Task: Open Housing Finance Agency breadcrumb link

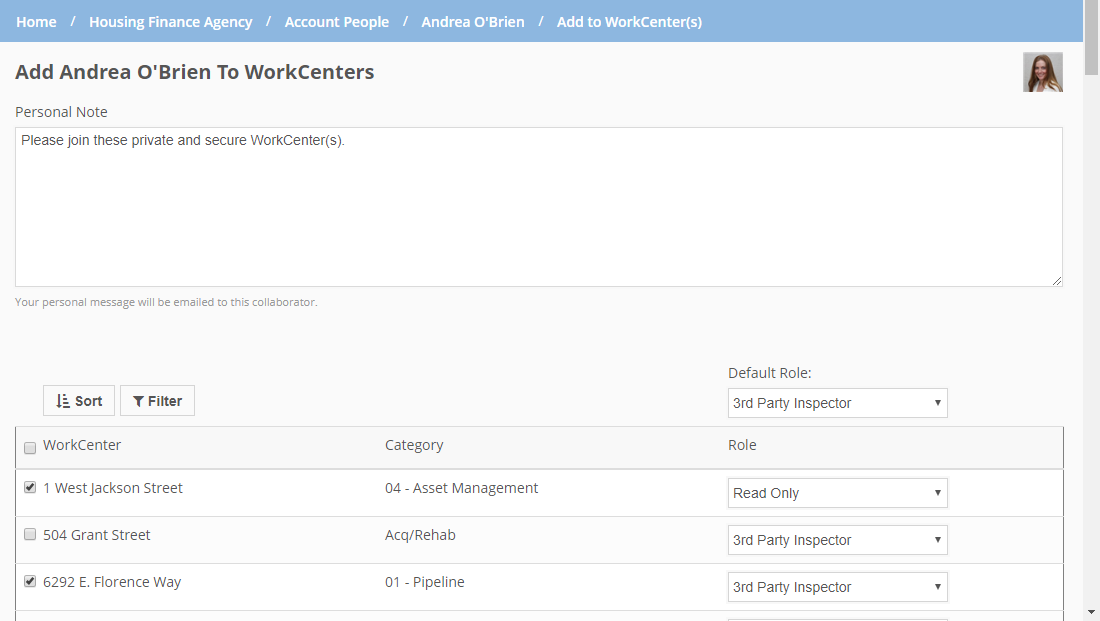Action: tap(170, 22)
